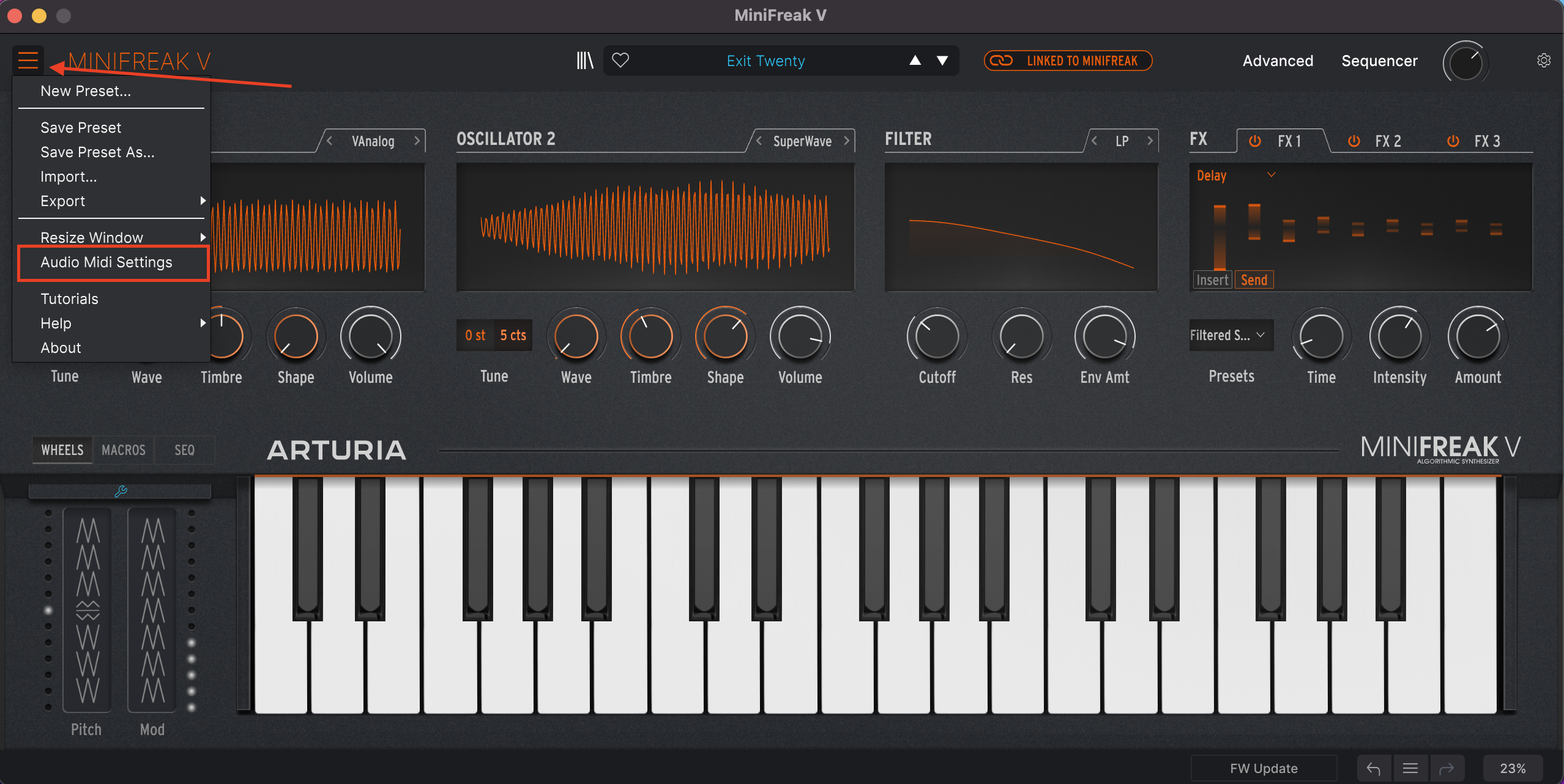Screen dimensions: 1564x784
Task: Click the settings gear icon
Action: pyautogui.click(x=1543, y=60)
